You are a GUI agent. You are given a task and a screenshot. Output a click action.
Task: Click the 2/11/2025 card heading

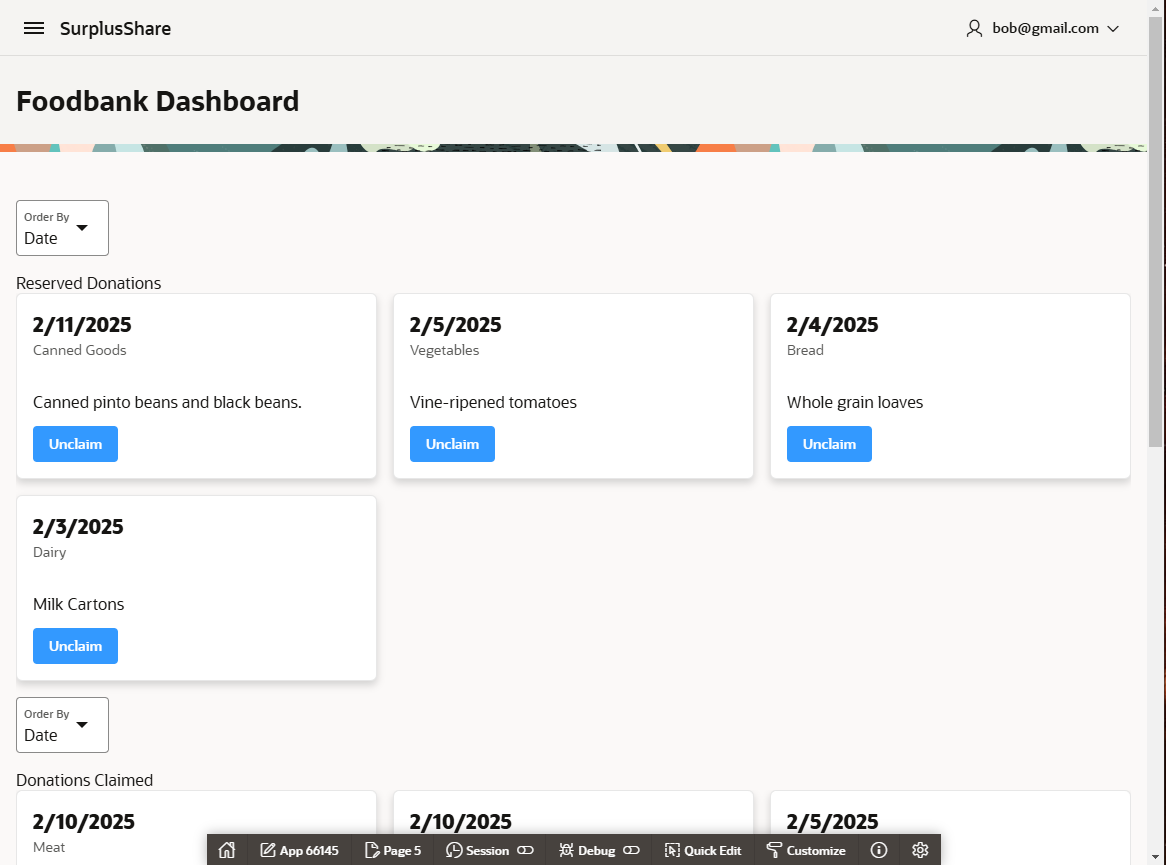click(x=82, y=325)
